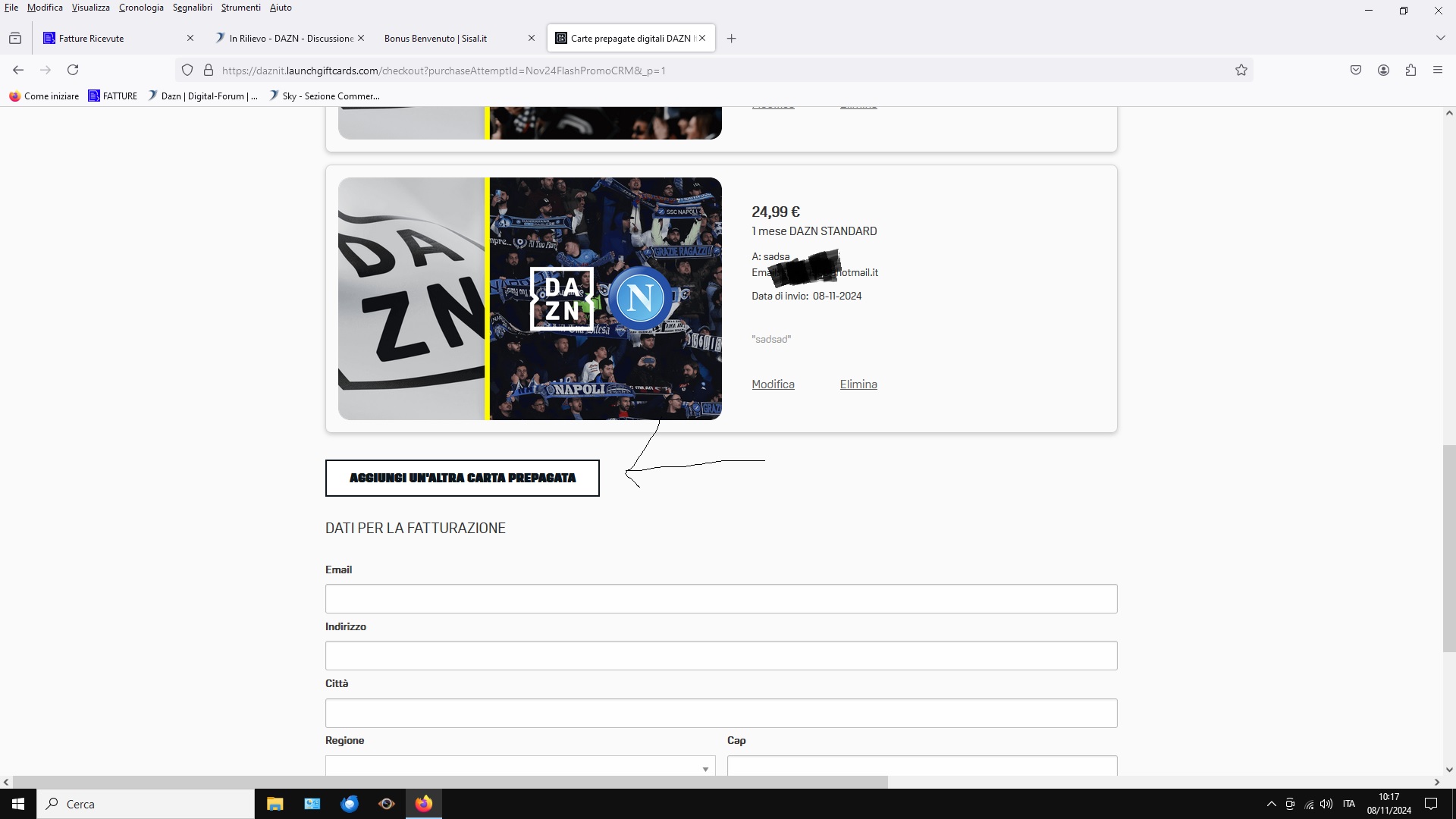
Task: Open the Thunderbird icon in the taskbar
Action: tap(349, 804)
